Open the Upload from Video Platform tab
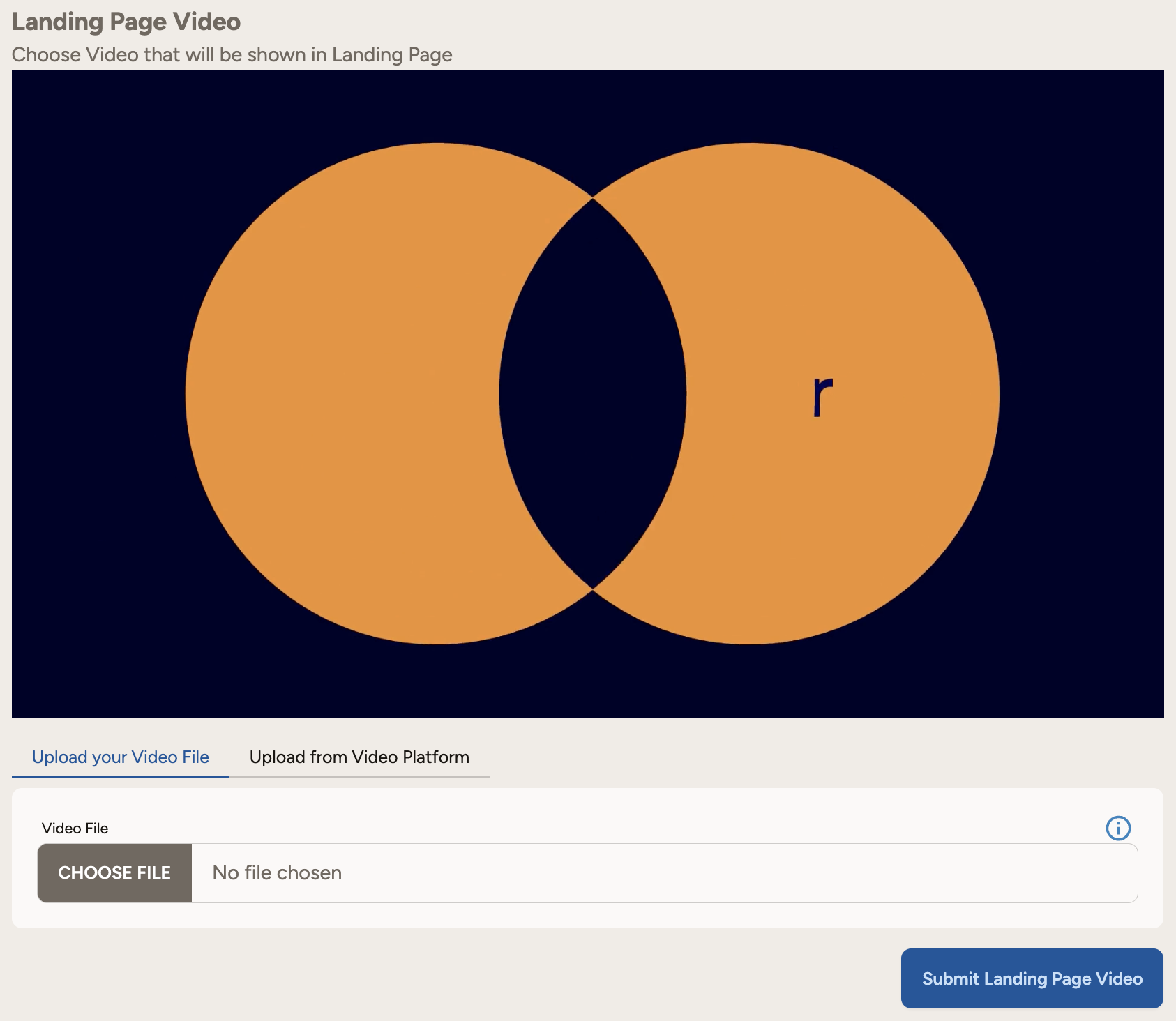The height and width of the screenshot is (1021, 1176). (x=359, y=757)
